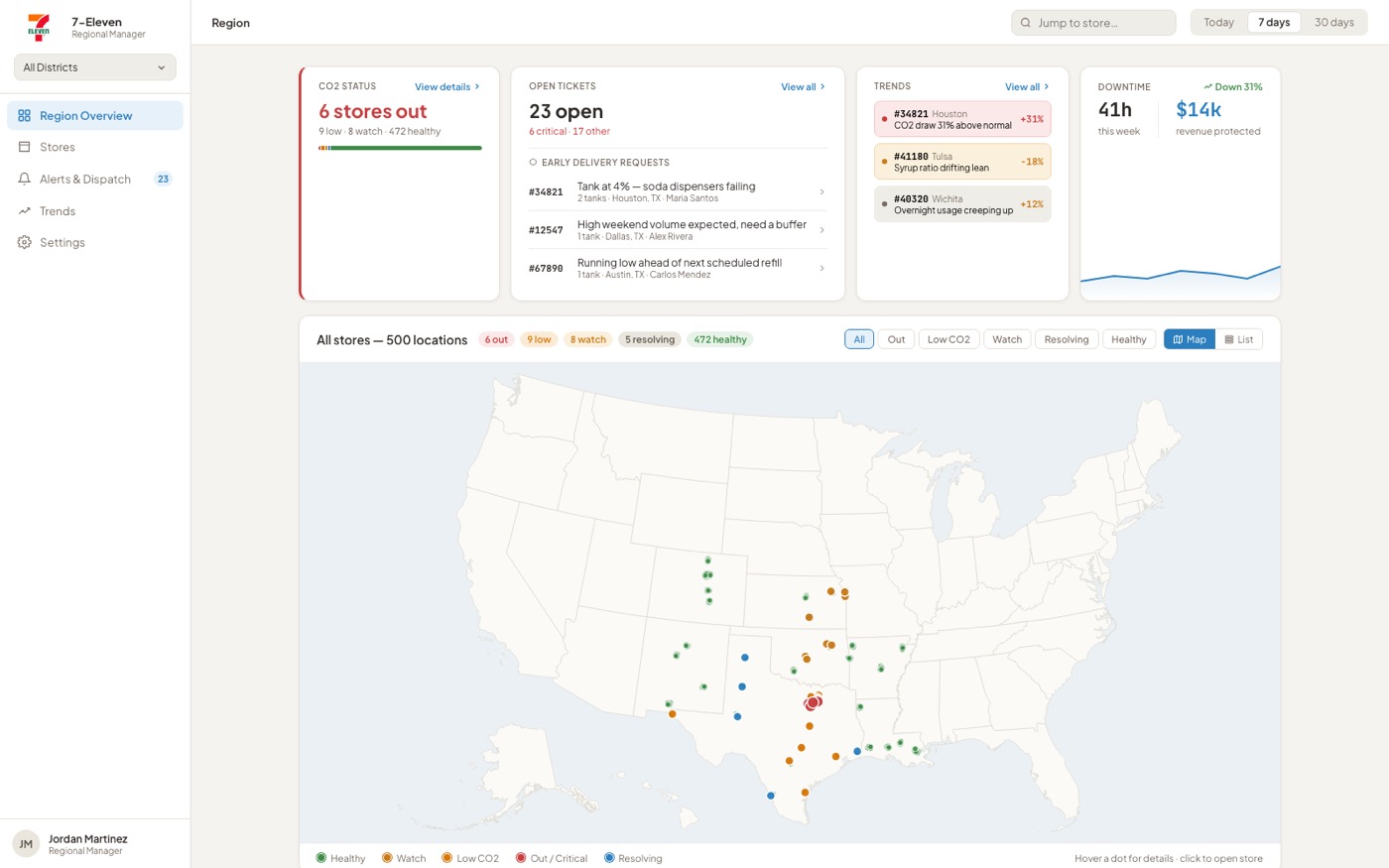Screen dimensions: 1389x868
Task: Click the Out / Critical legend red dot
Action: [x=521, y=858]
